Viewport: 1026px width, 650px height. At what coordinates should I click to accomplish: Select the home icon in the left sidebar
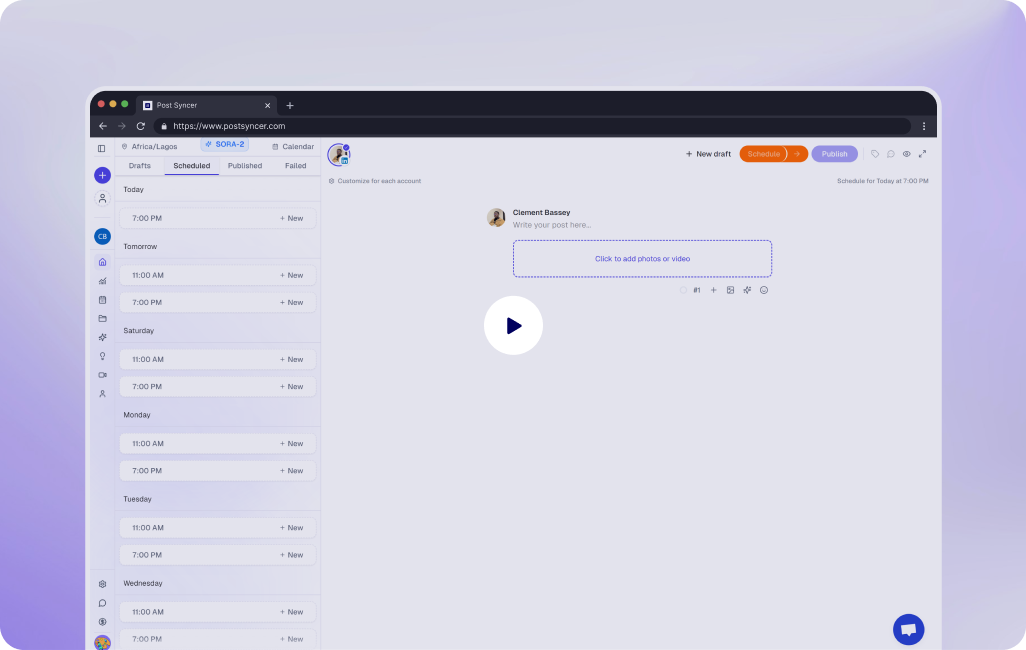pos(102,261)
